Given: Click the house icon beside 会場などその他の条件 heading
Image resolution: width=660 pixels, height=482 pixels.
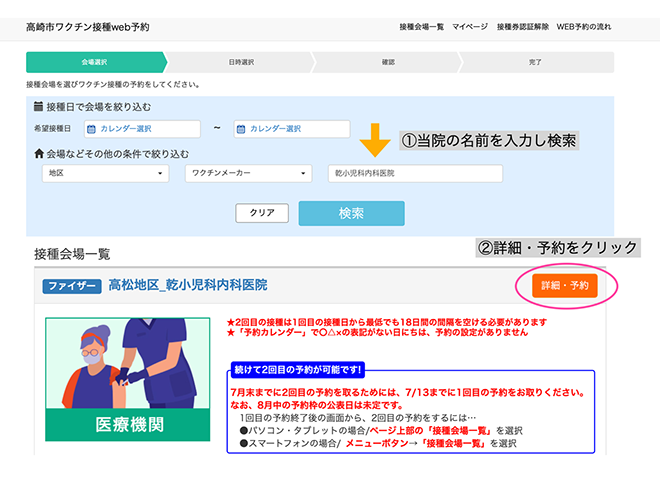Looking at the screenshot, I should click(x=39, y=154).
